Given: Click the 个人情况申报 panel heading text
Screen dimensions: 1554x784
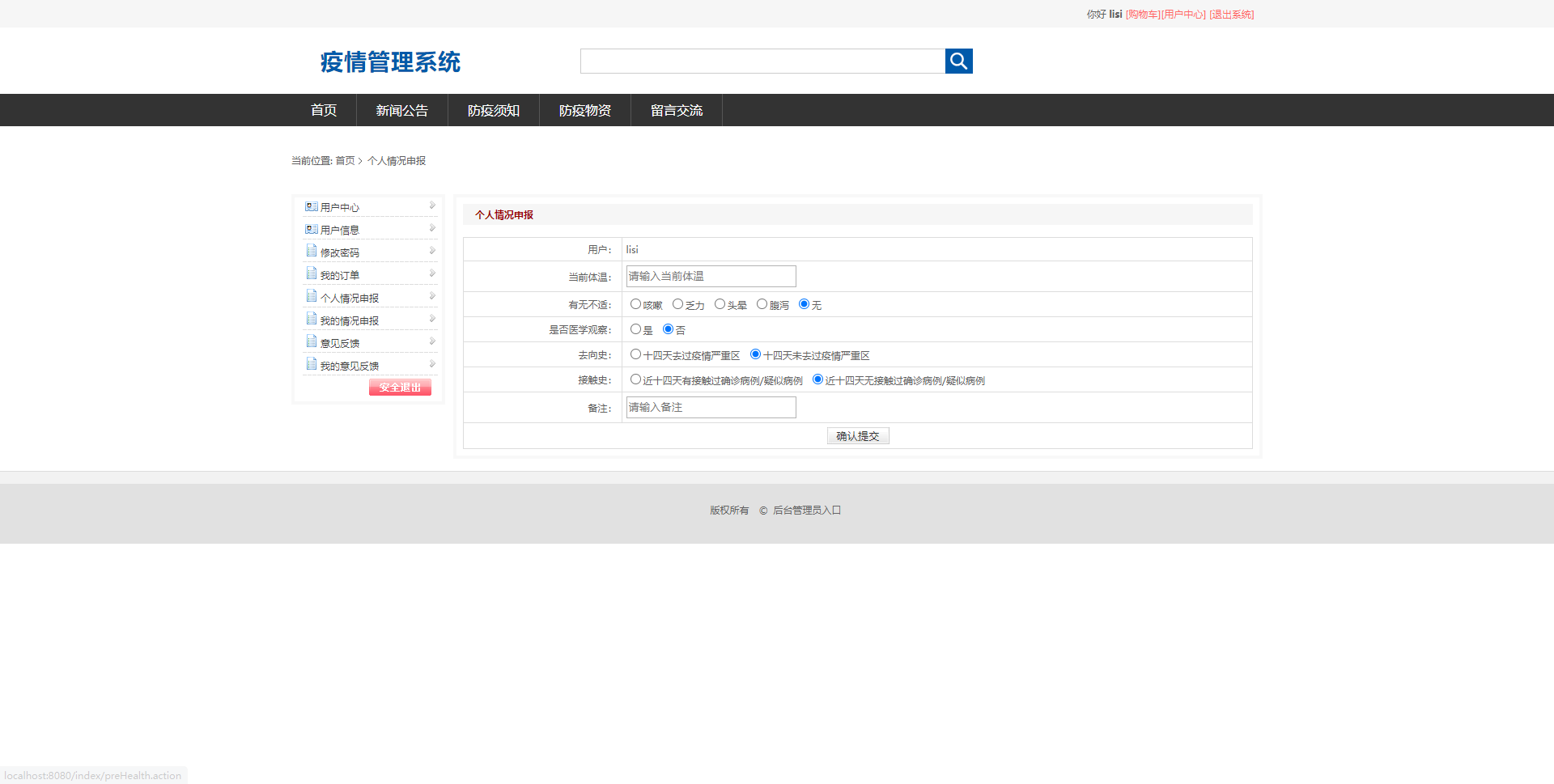Looking at the screenshot, I should 504,215.
